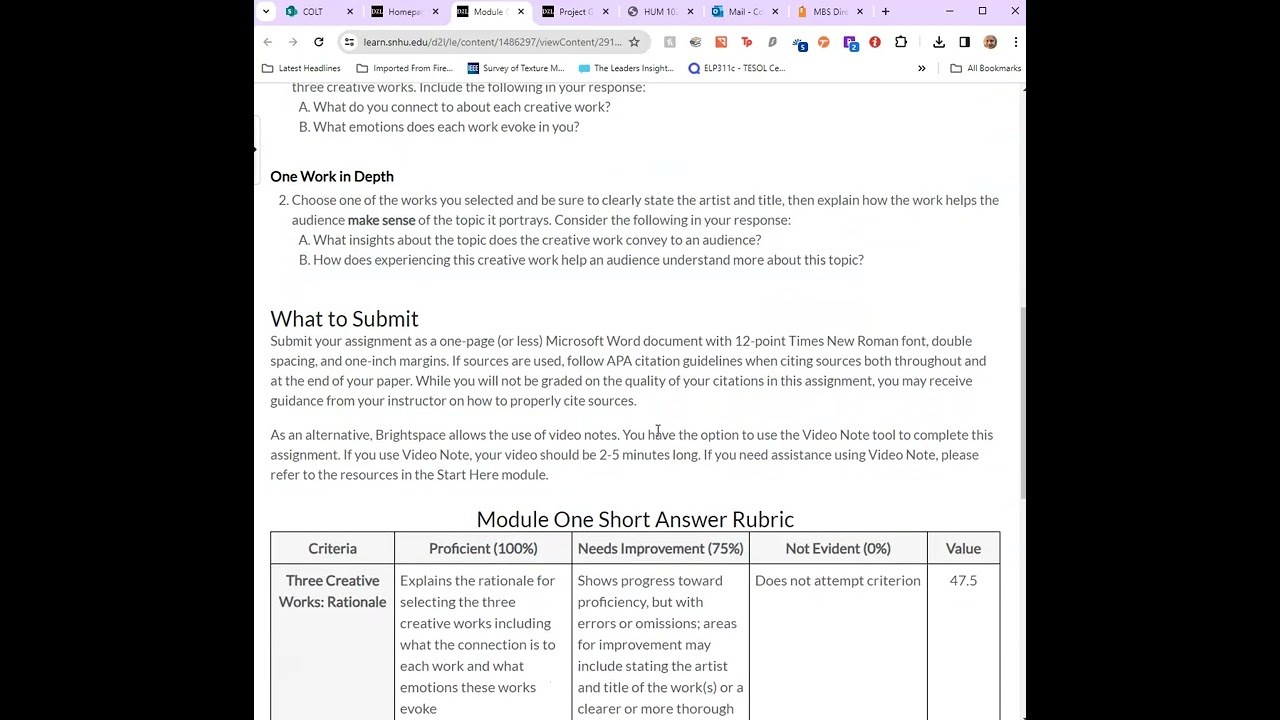This screenshot has width=1280, height=720.
Task: Open the Chrome three-dot menu
Action: click(x=1015, y=42)
